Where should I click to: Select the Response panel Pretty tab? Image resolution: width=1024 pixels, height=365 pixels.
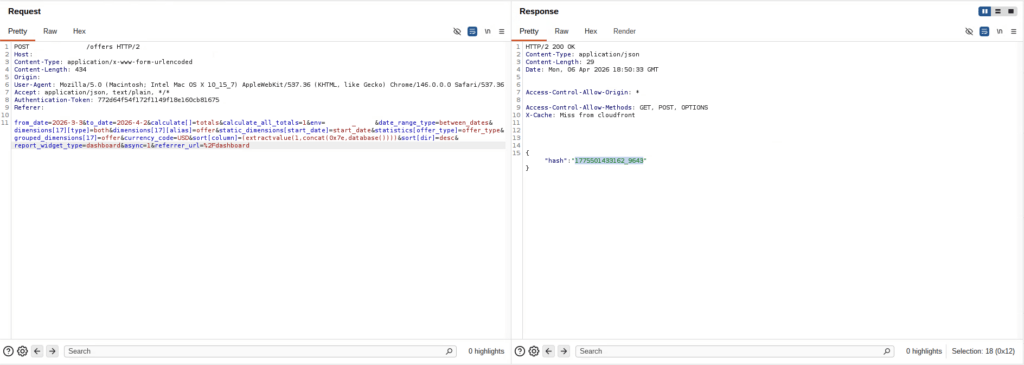529,31
